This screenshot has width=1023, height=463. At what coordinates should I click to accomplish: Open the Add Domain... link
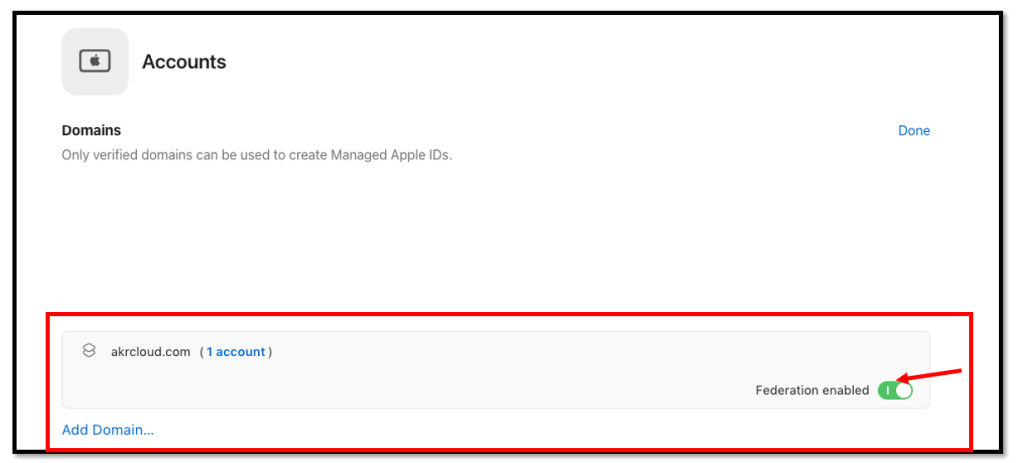pos(108,430)
